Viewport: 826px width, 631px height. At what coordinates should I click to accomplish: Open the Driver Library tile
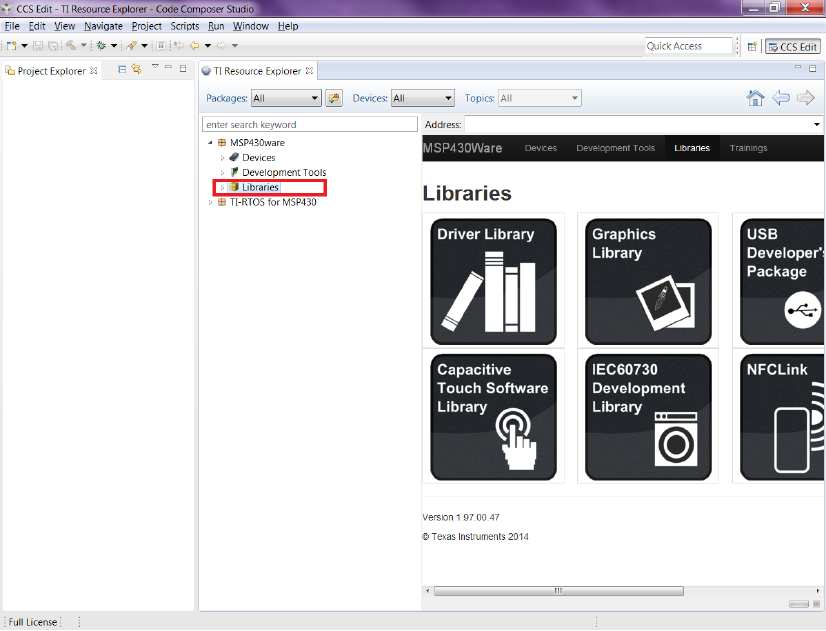coord(494,281)
